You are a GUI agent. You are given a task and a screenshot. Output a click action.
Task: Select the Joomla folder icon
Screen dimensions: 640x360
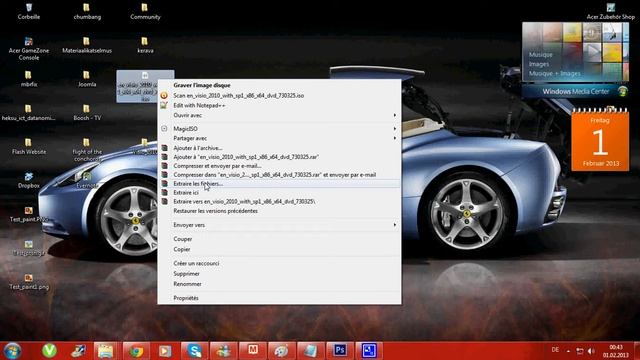pyautogui.click(x=87, y=79)
